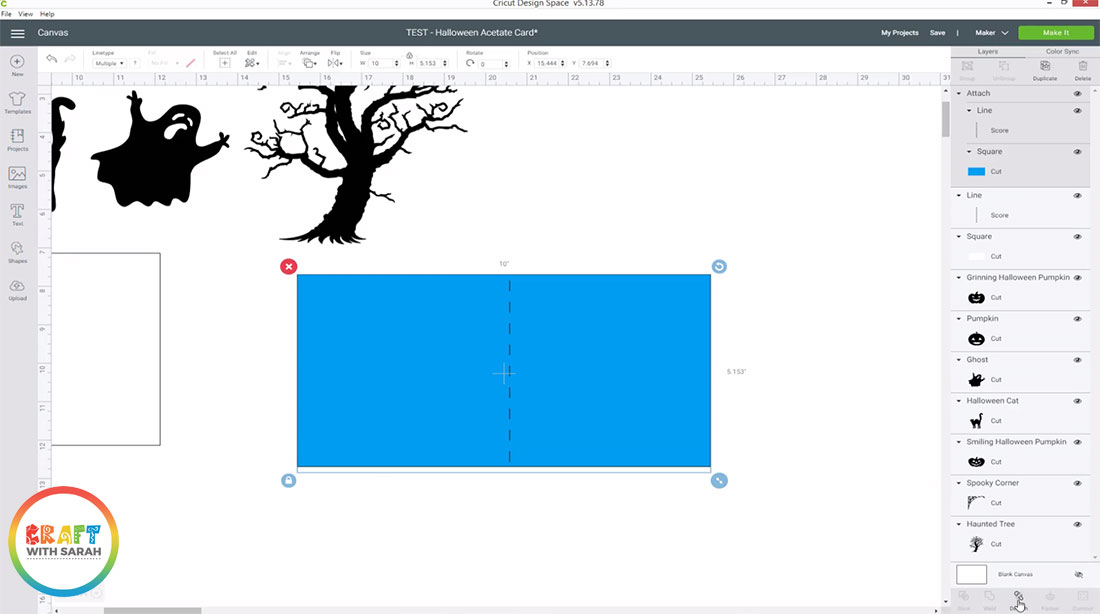Image resolution: width=1100 pixels, height=614 pixels.
Task: Click the lock handle on selection
Action: point(288,481)
